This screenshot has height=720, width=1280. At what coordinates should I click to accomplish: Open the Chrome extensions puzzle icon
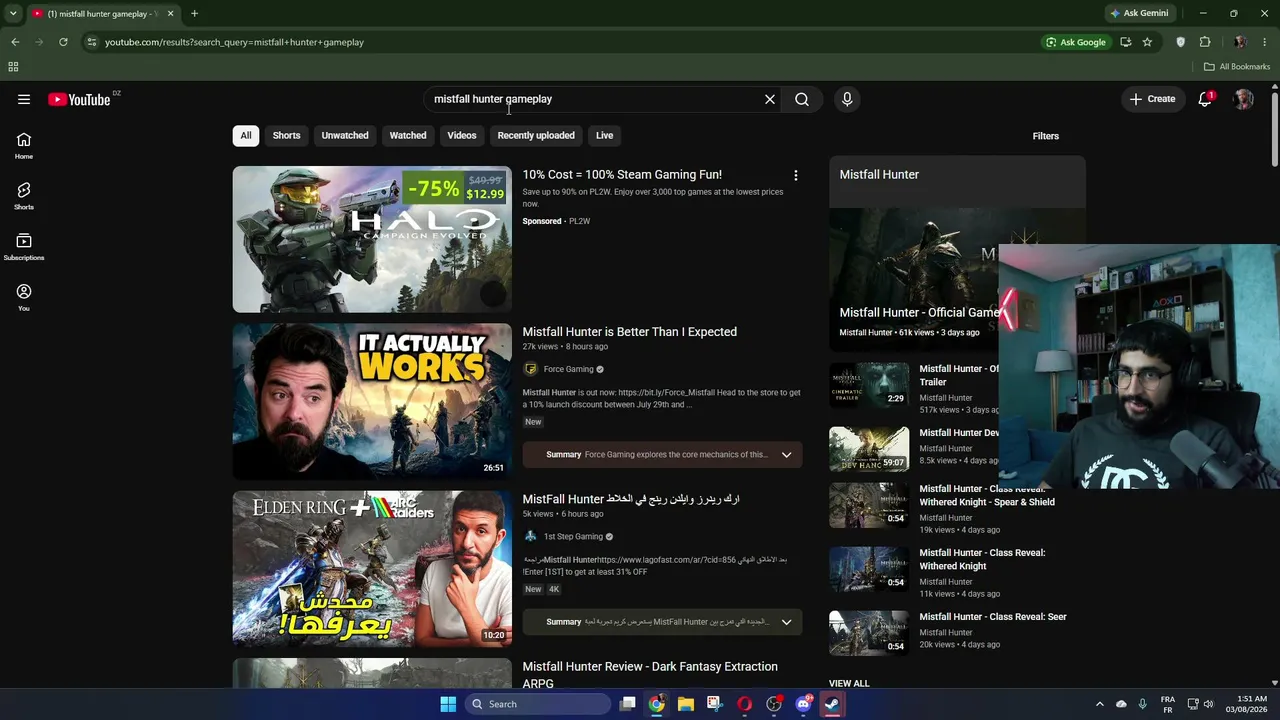pos(1205,42)
